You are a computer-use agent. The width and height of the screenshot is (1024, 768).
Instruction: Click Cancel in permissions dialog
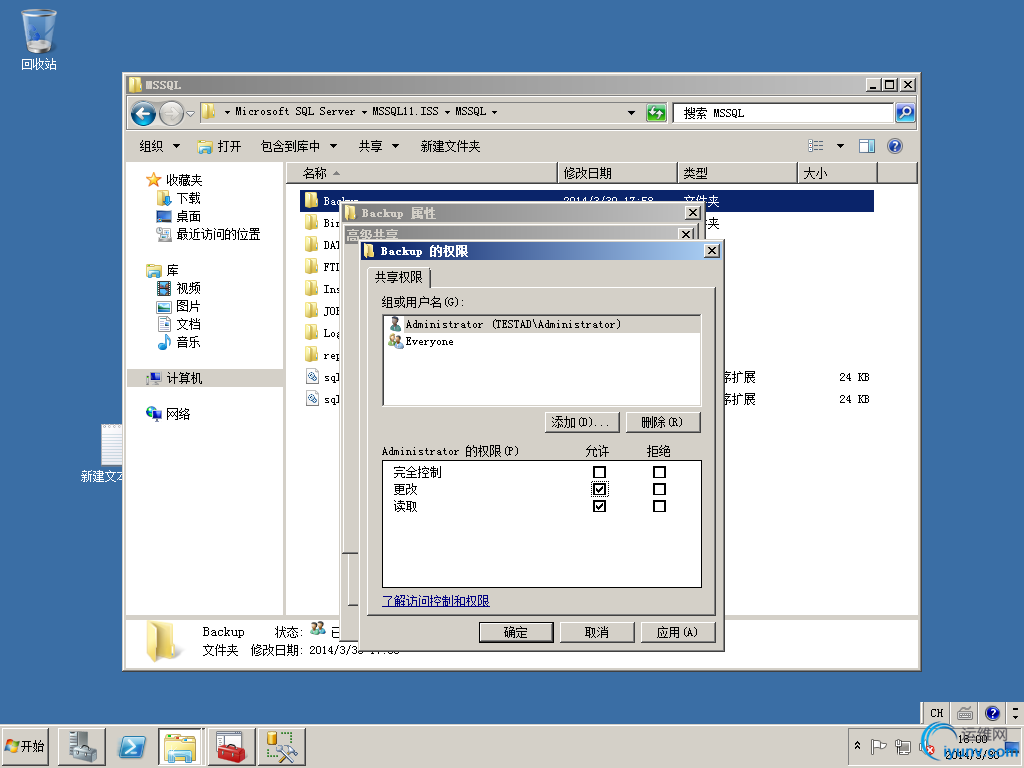pyautogui.click(x=597, y=632)
